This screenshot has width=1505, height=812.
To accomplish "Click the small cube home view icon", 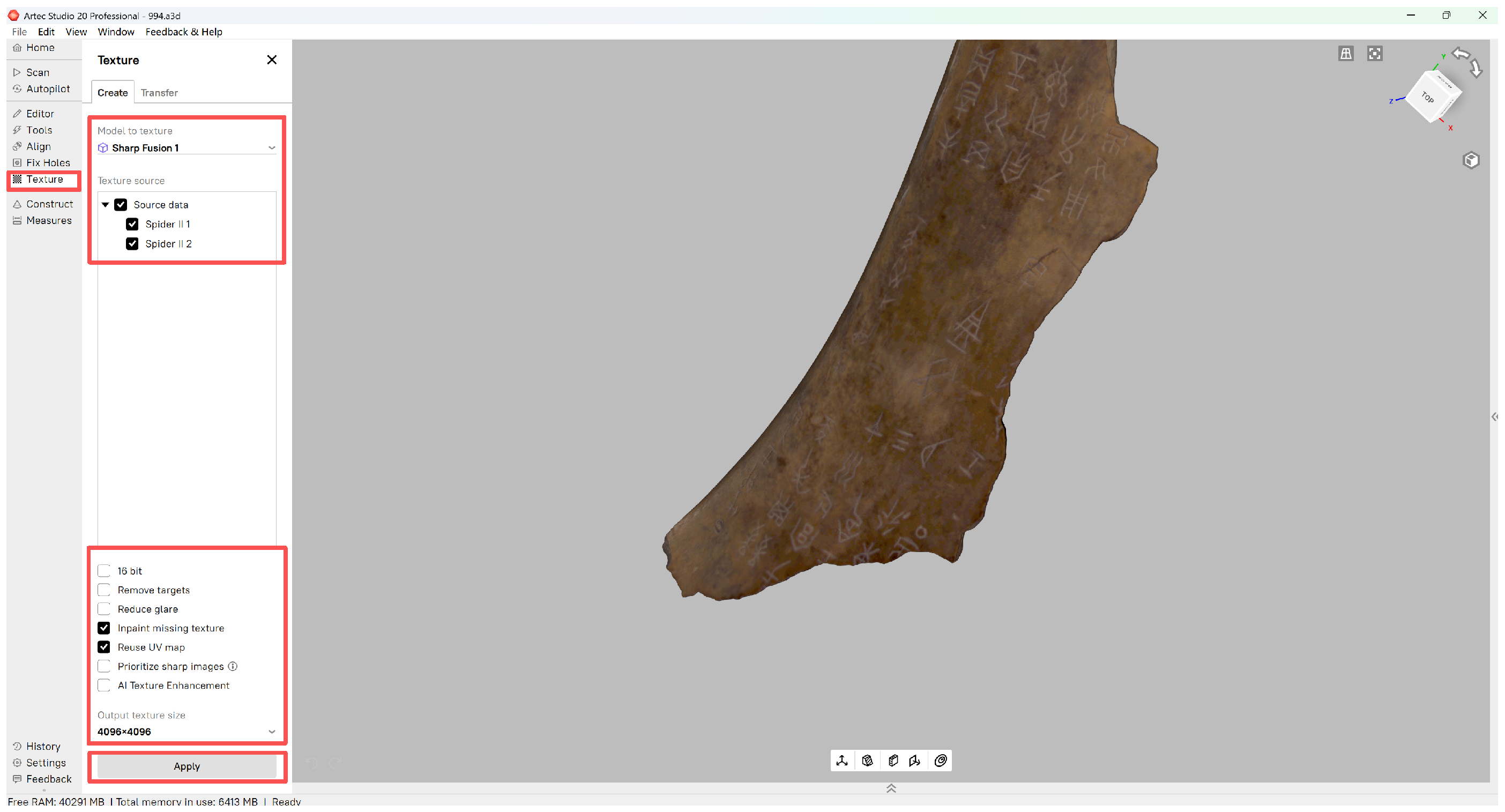I will 1471,160.
